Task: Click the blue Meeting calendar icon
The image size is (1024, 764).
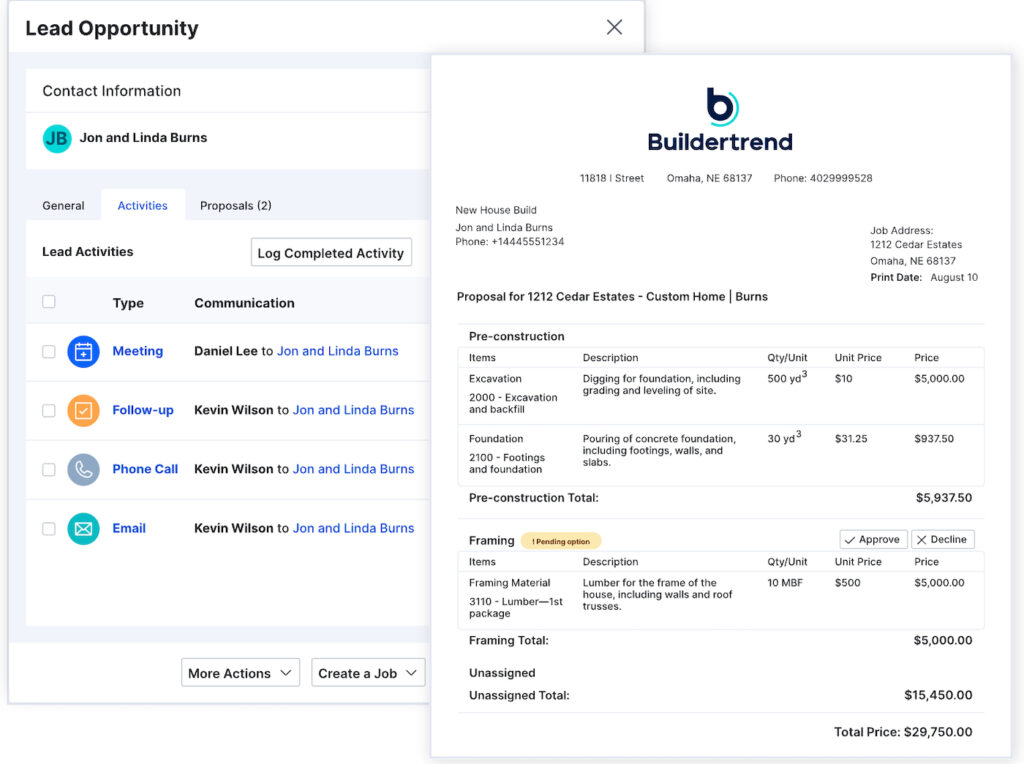Action: 83,352
